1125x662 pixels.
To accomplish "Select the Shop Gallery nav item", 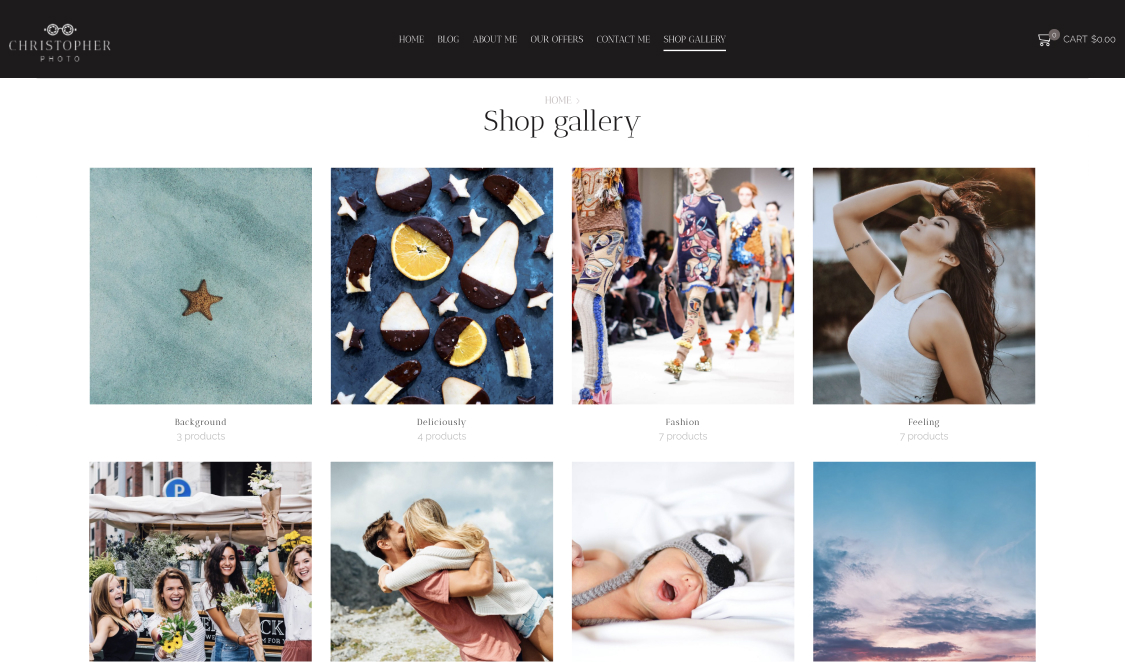I will tap(695, 39).
